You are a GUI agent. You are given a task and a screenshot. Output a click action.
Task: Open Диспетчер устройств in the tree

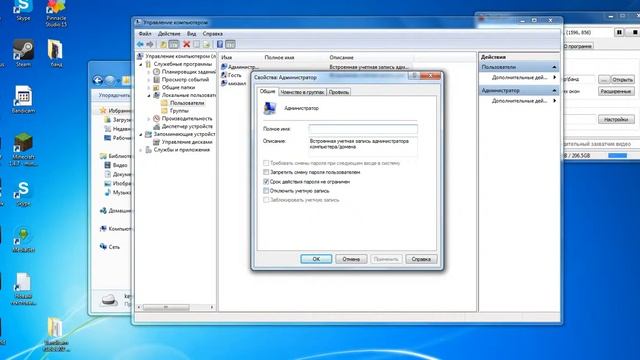point(183,126)
